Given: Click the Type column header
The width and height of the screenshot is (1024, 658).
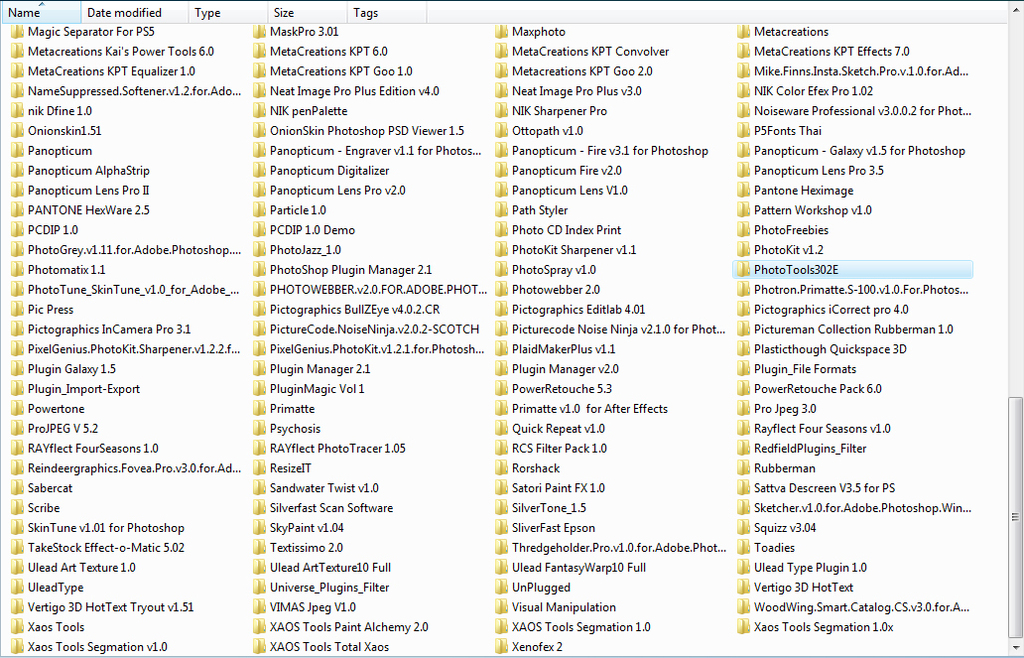Looking at the screenshot, I should coord(228,12).
